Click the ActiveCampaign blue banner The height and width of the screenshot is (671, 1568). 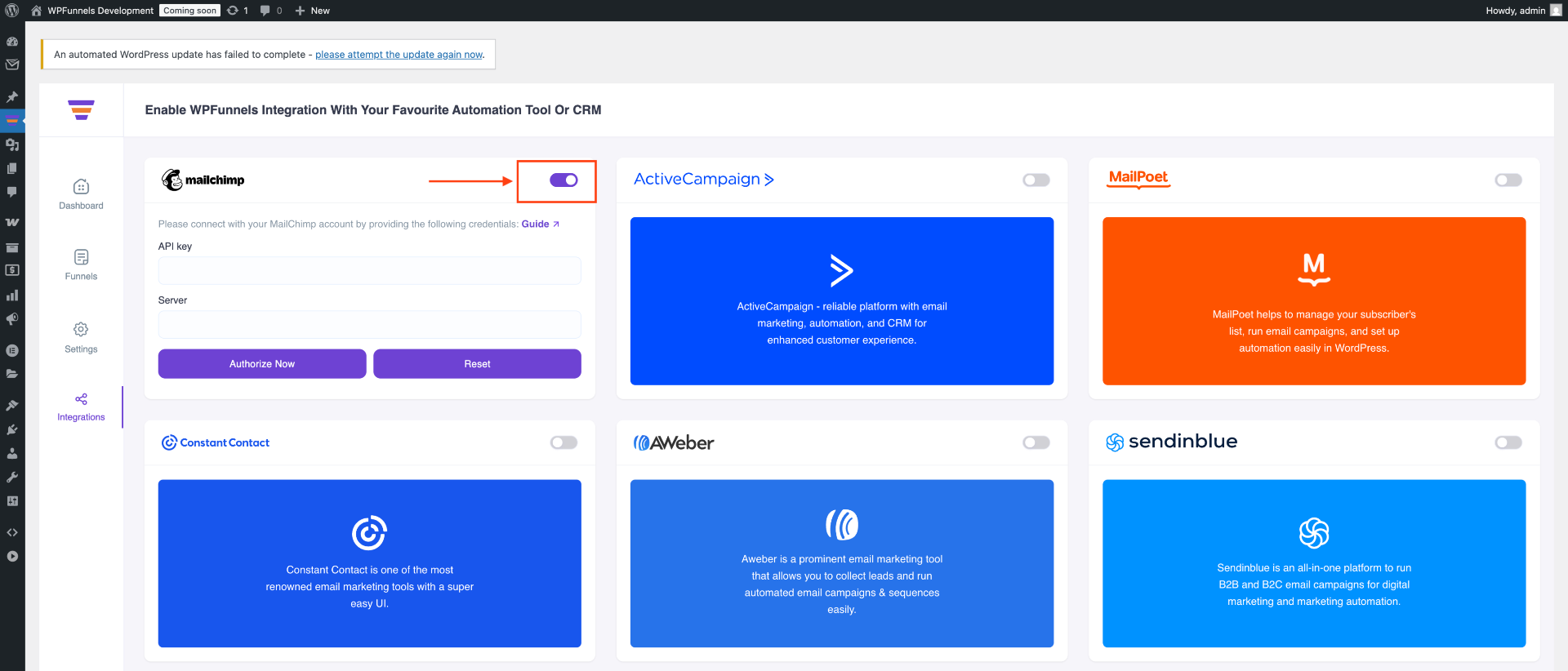(842, 301)
